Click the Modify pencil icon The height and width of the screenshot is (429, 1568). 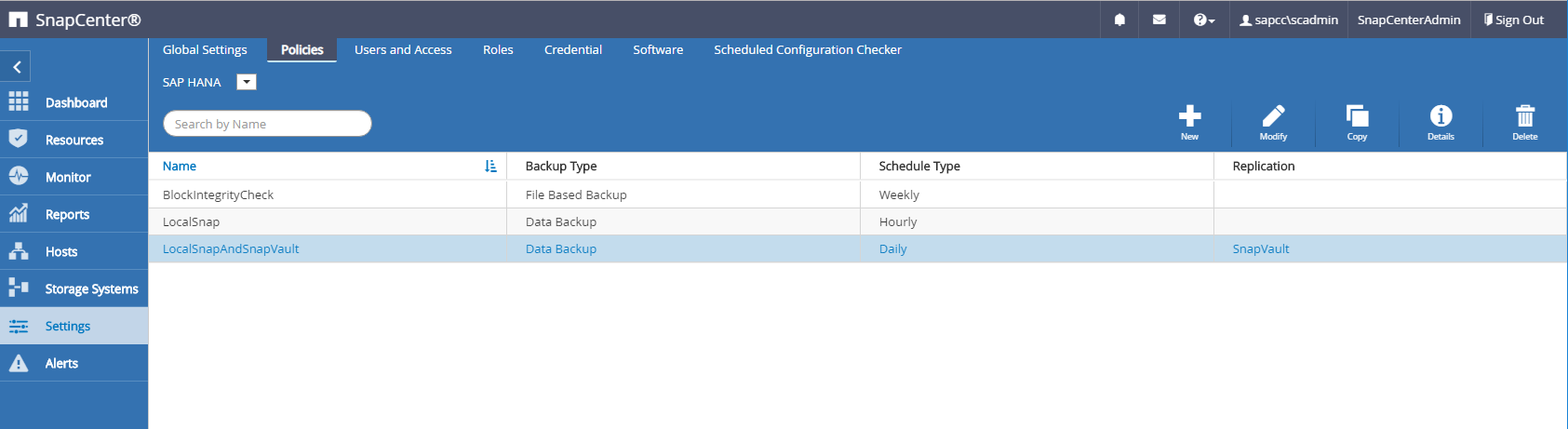tap(1273, 117)
